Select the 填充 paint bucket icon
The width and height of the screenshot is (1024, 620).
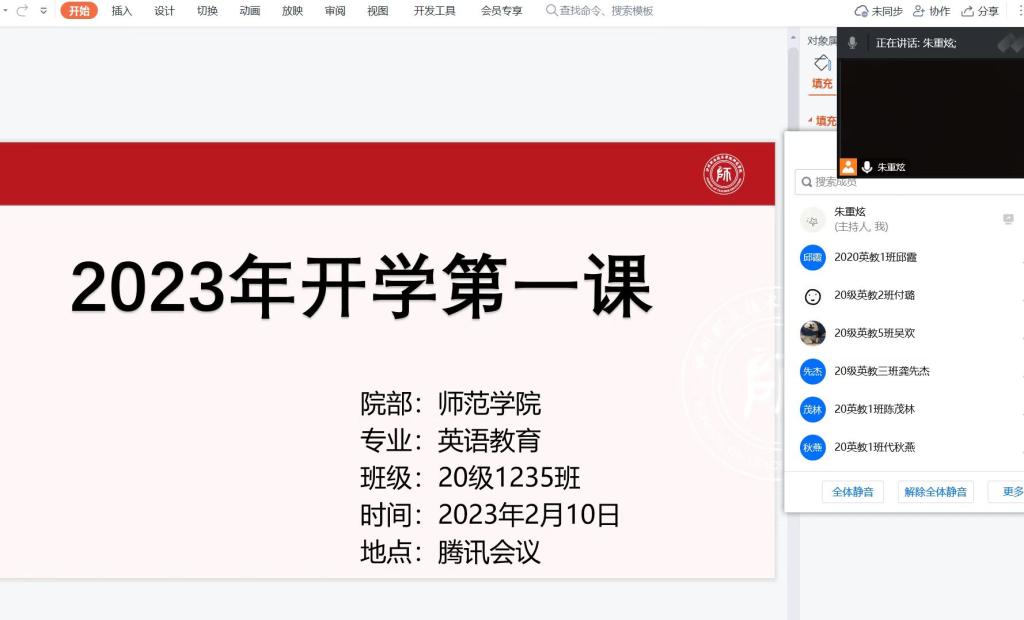822,64
